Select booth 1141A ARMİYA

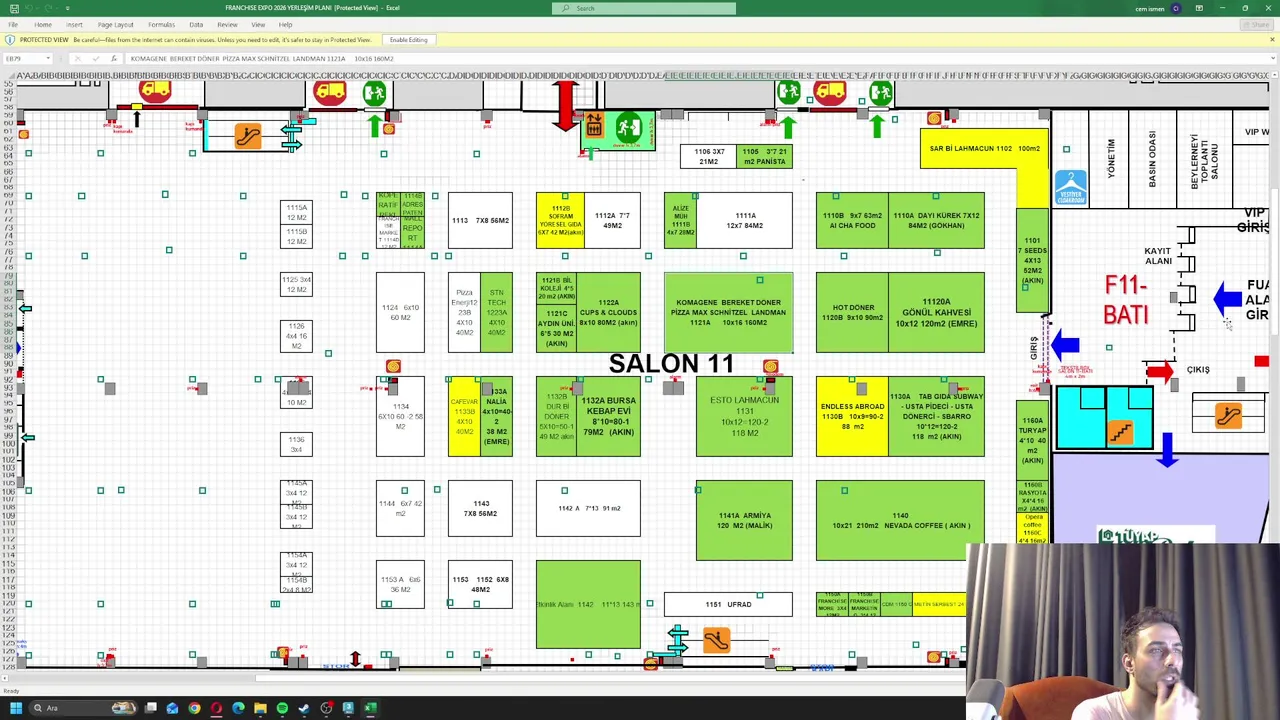click(x=744, y=520)
